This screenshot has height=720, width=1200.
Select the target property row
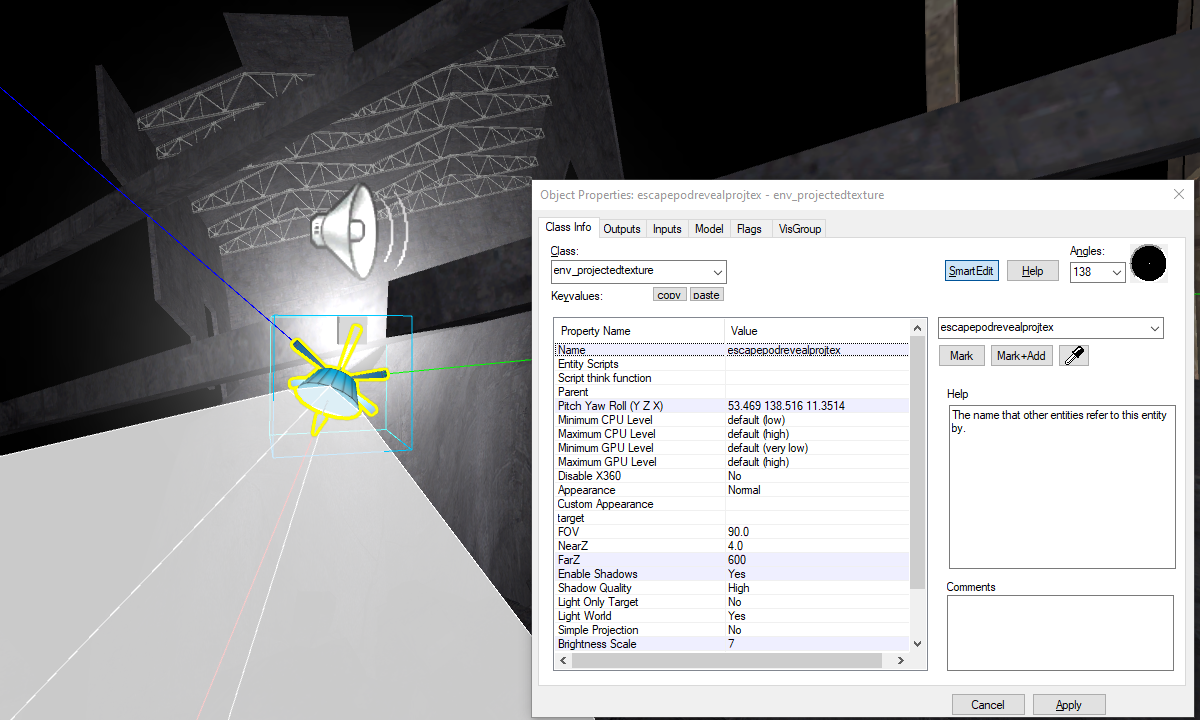pyautogui.click(x=732, y=518)
